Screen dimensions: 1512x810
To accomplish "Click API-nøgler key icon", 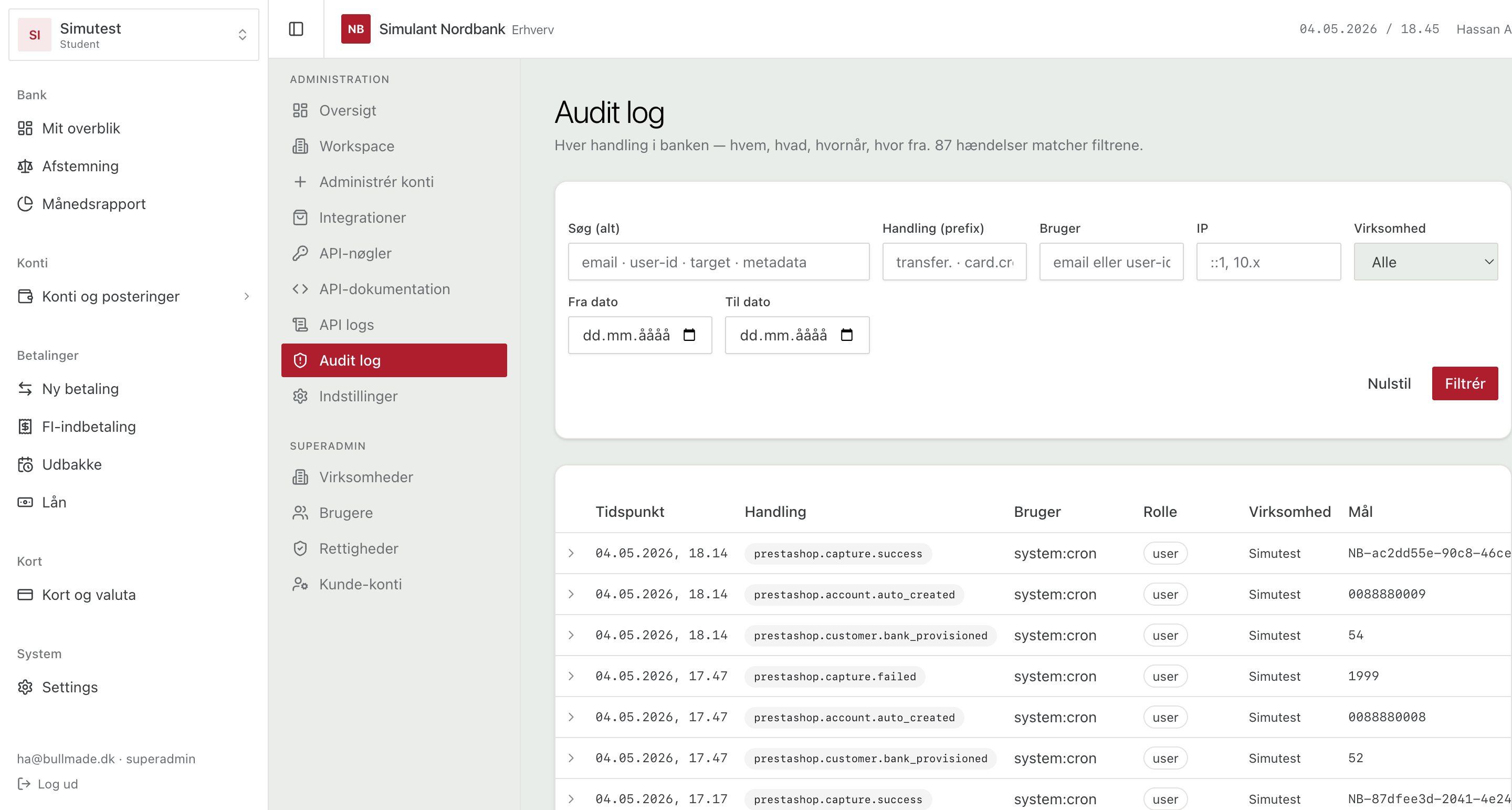I will 300,253.
